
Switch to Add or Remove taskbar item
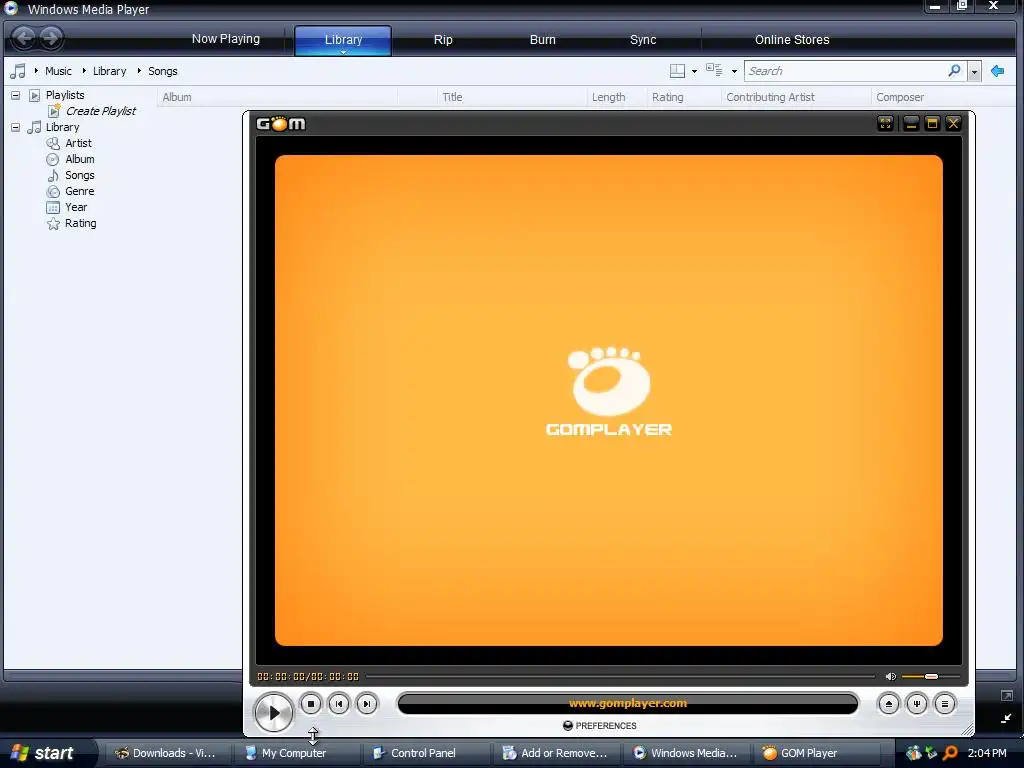[x=555, y=753]
